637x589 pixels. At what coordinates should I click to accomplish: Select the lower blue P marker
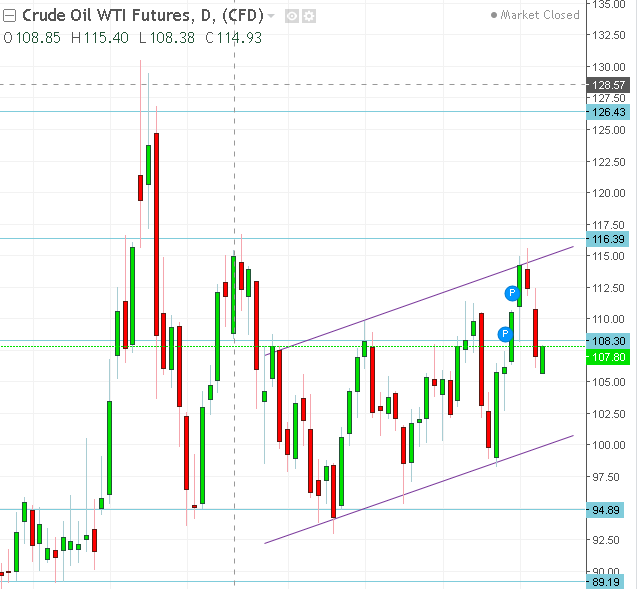pos(505,333)
